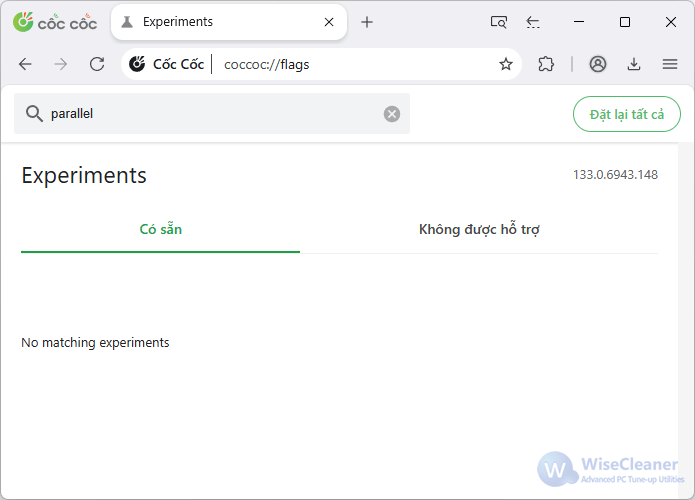Image resolution: width=695 pixels, height=500 pixels.
Task: Close the Experiments tab
Action: tap(329, 22)
